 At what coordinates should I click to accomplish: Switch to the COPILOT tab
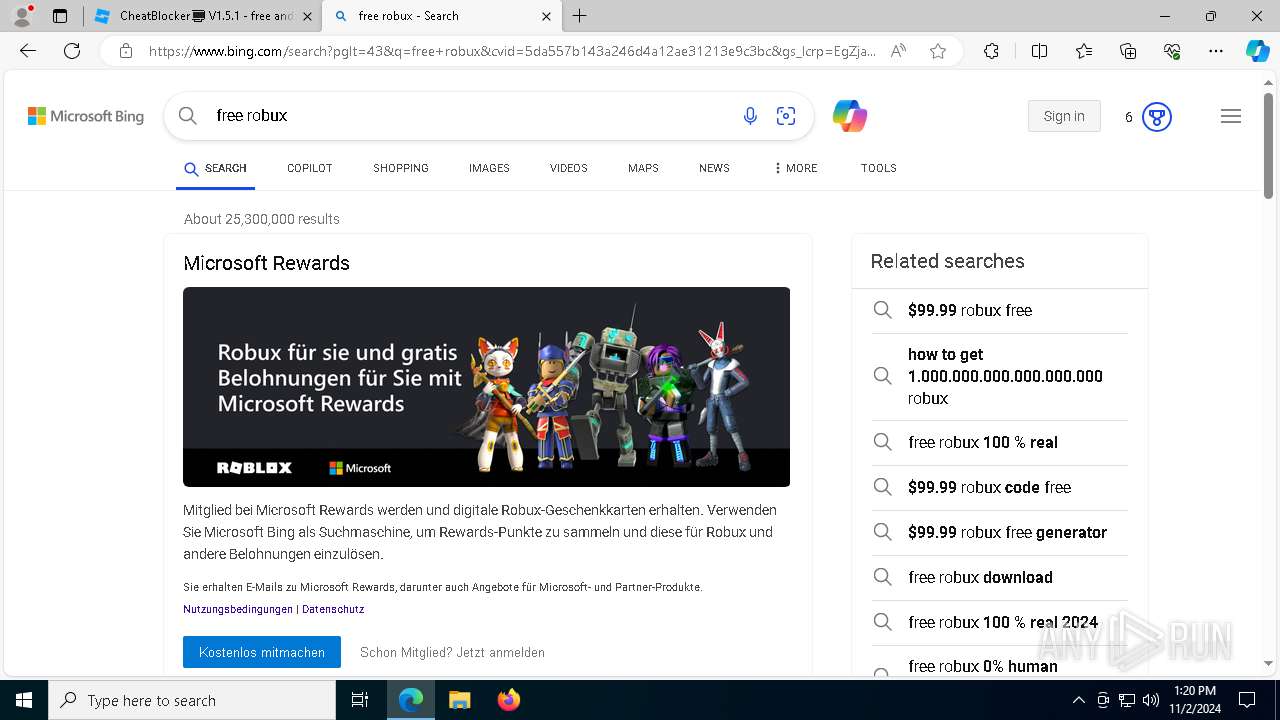pos(310,168)
